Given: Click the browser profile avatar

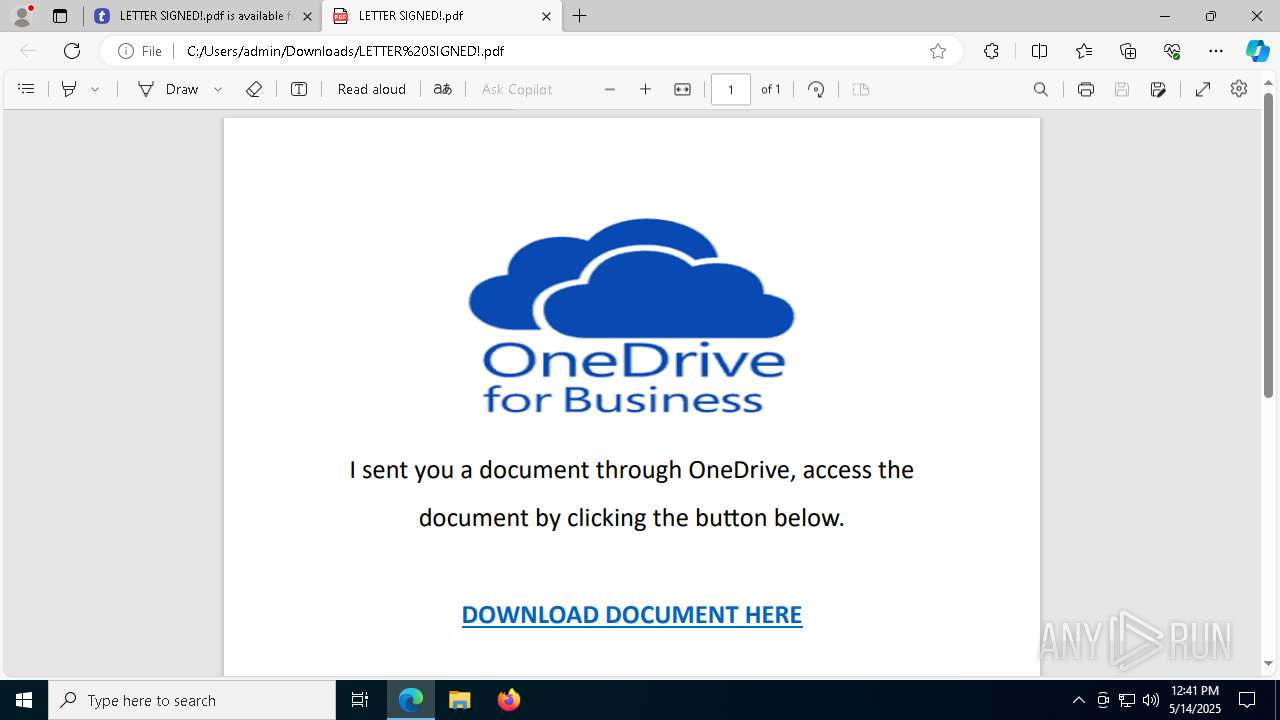Looking at the screenshot, I should point(22,15).
